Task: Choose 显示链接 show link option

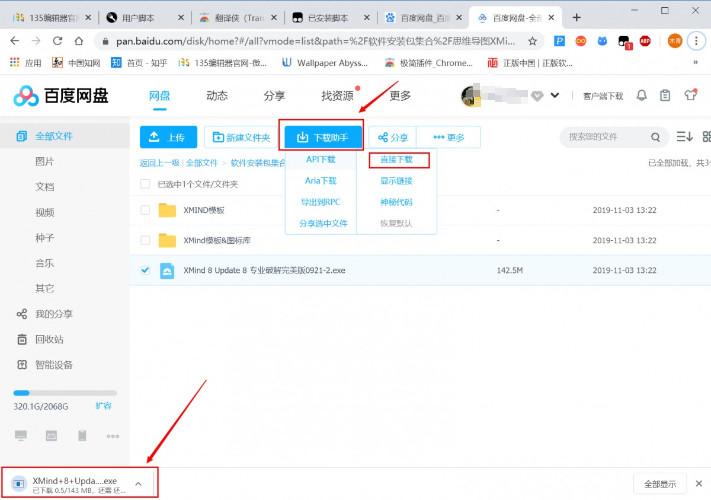Action: [396, 181]
